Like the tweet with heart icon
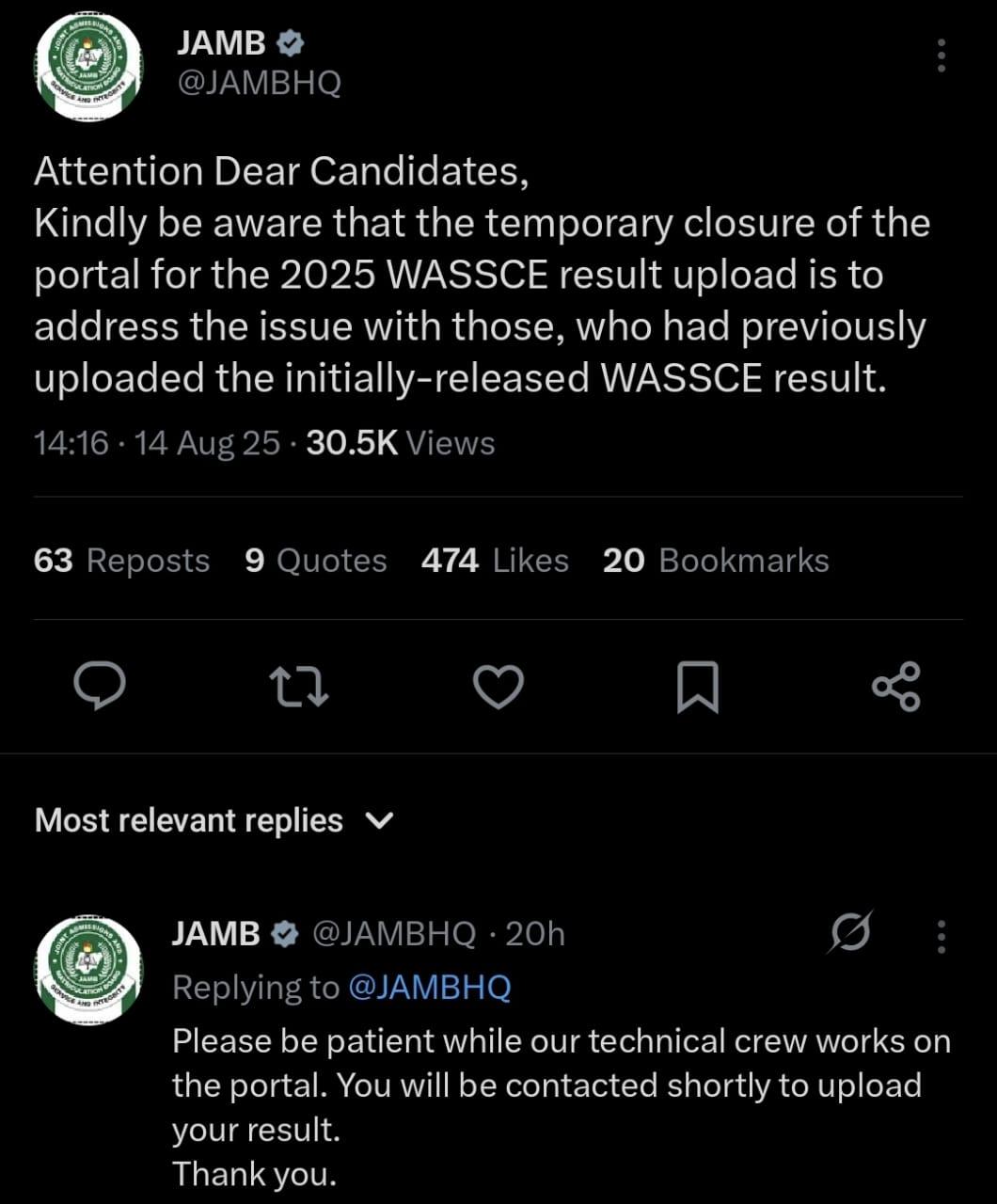997x1204 pixels. click(498, 686)
